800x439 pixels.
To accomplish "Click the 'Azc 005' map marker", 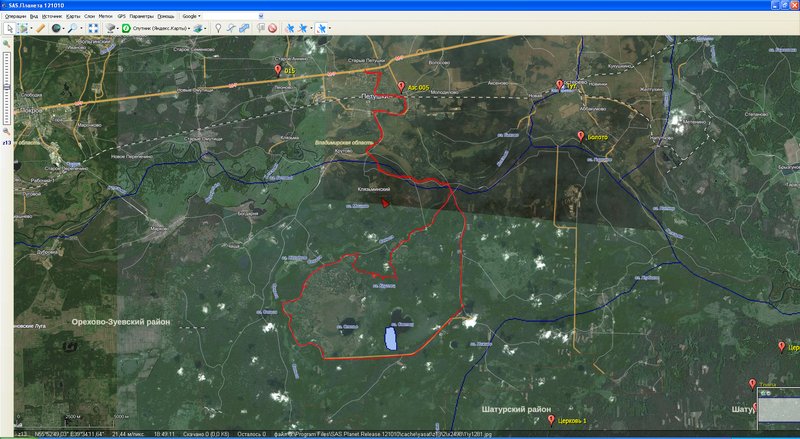I will click(x=401, y=87).
